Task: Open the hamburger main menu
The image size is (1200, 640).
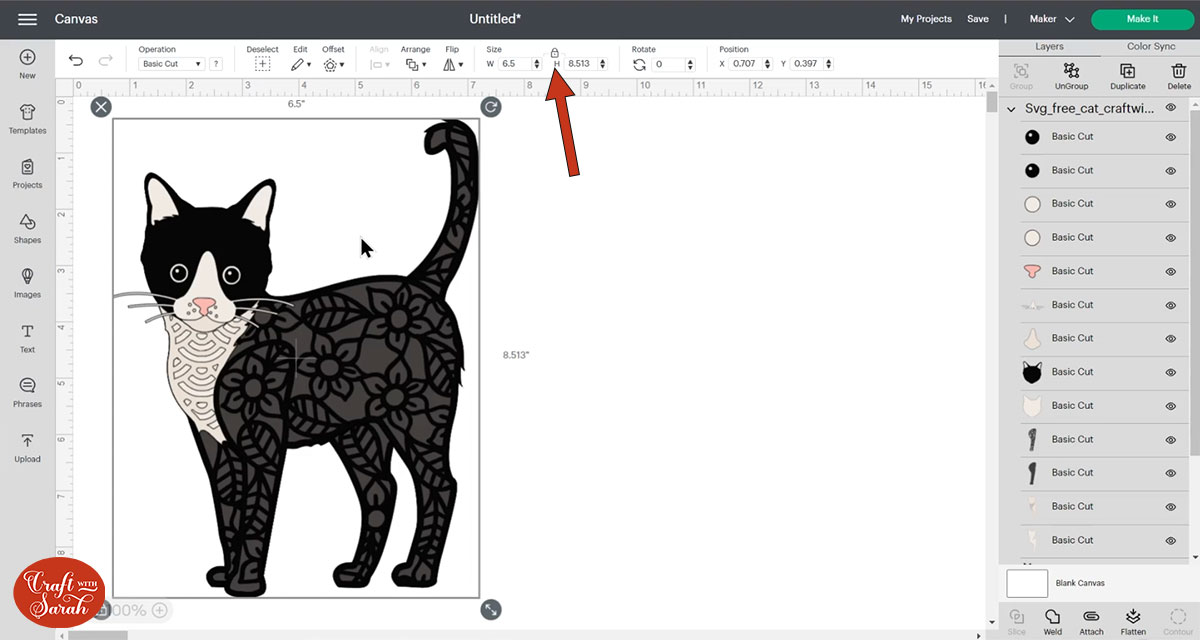Action: pos(27,19)
